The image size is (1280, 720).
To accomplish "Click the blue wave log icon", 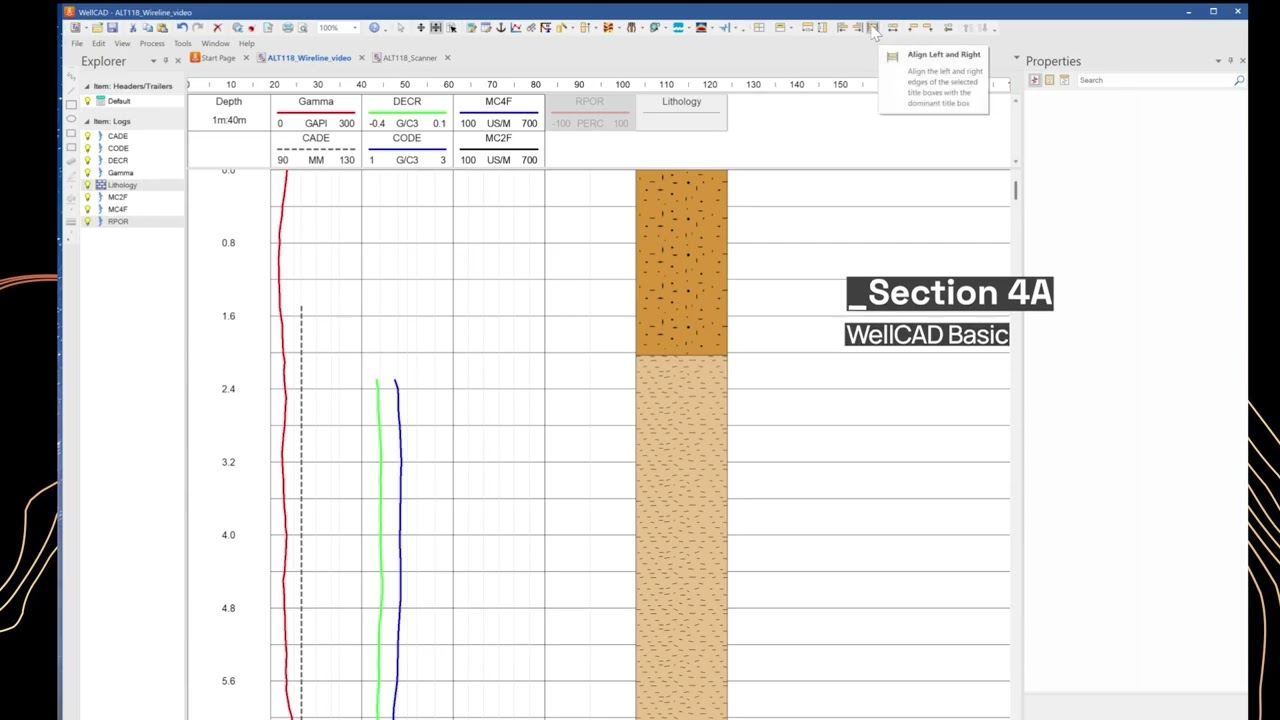I will pyautogui.click(x=678, y=28).
